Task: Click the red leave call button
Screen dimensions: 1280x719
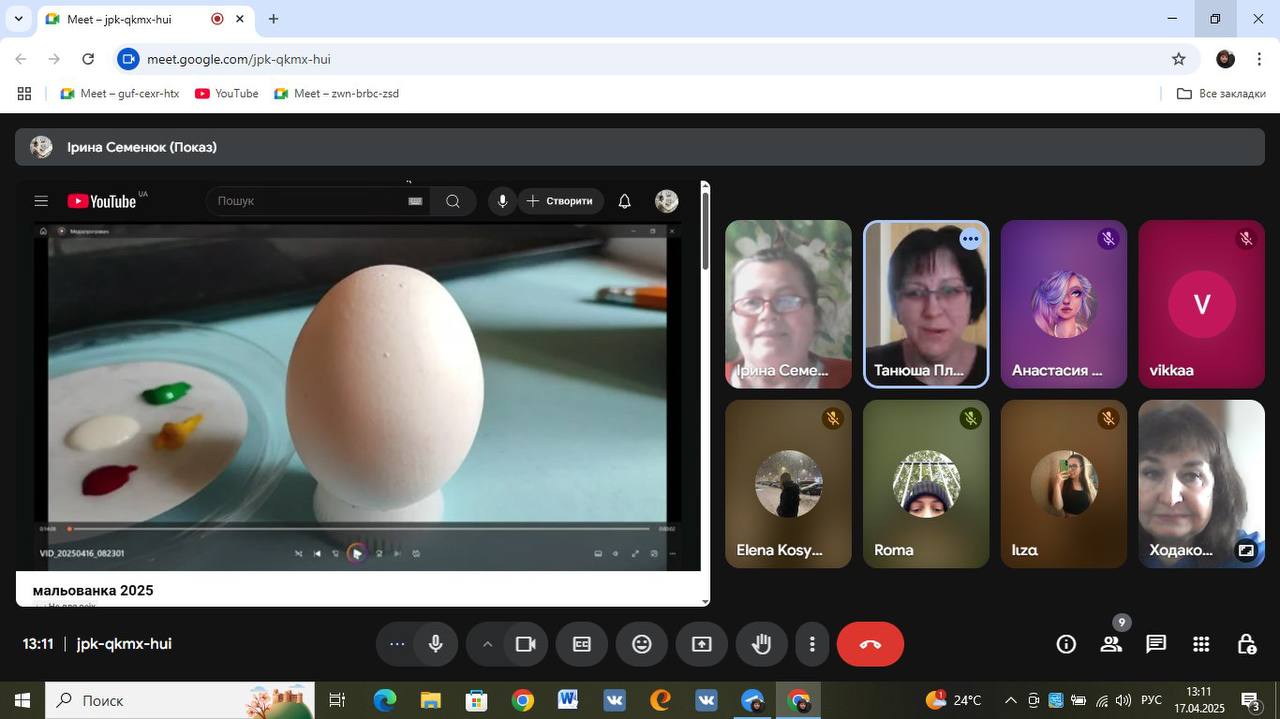Action: tap(870, 644)
